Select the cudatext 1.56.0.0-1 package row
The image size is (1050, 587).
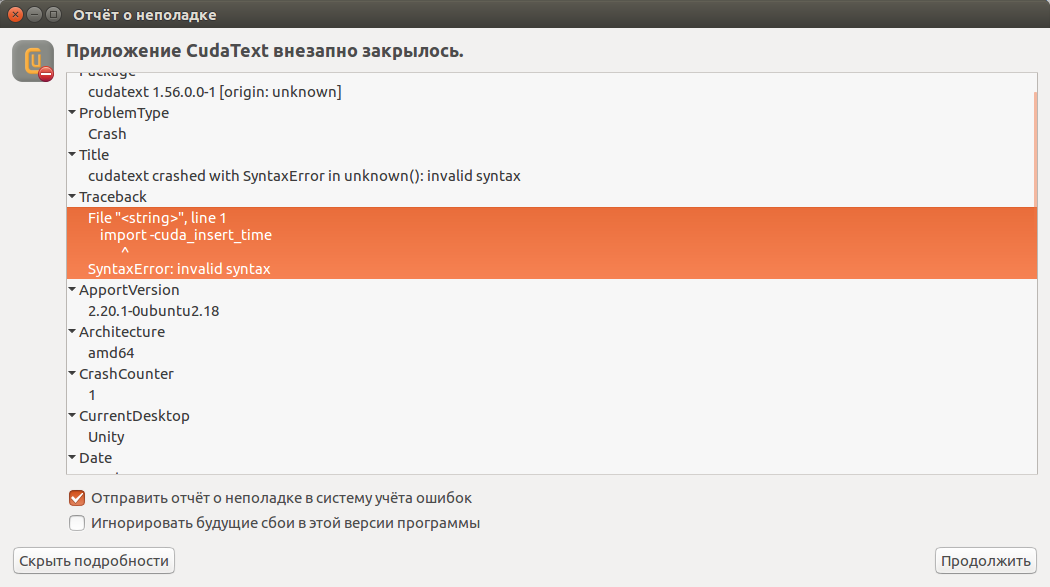[x=215, y=92]
